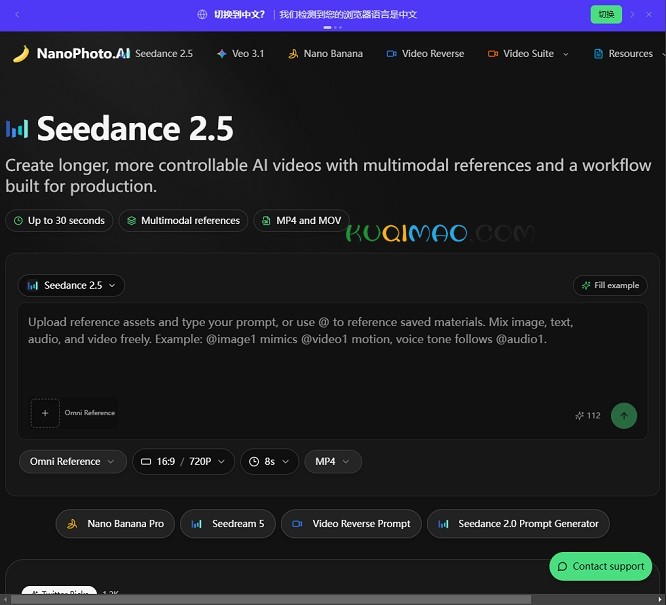Add an Omni Reference asset

[x=45, y=413]
